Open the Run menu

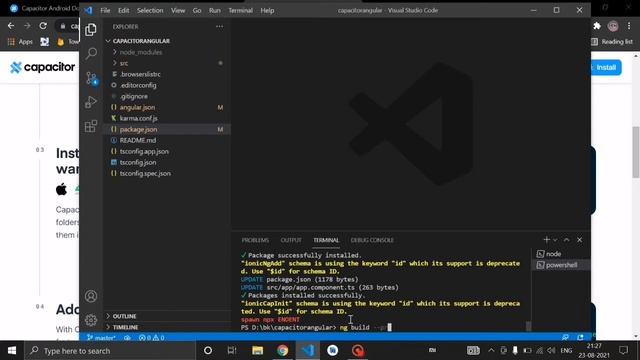215,10
